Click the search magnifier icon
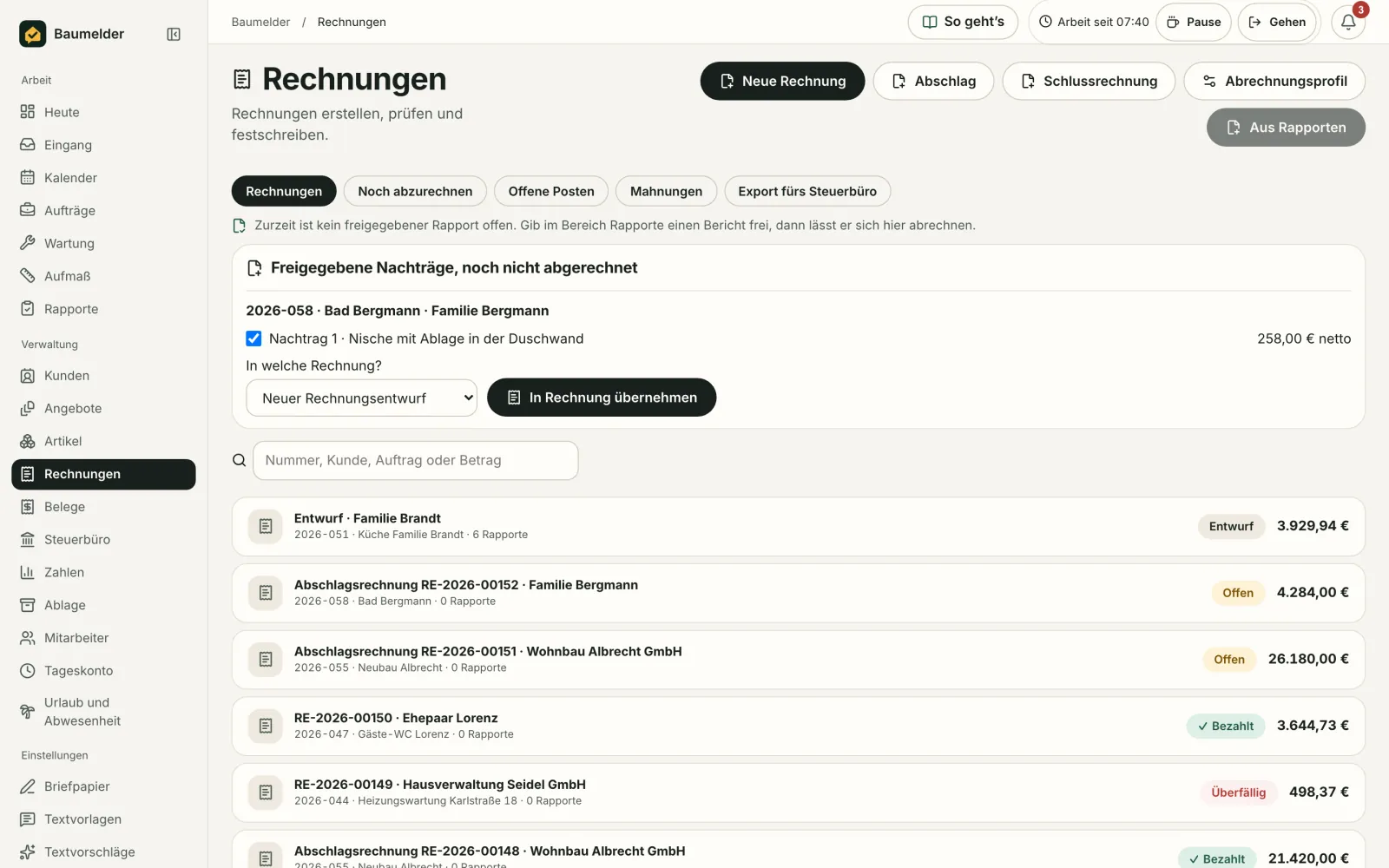 tap(240, 460)
